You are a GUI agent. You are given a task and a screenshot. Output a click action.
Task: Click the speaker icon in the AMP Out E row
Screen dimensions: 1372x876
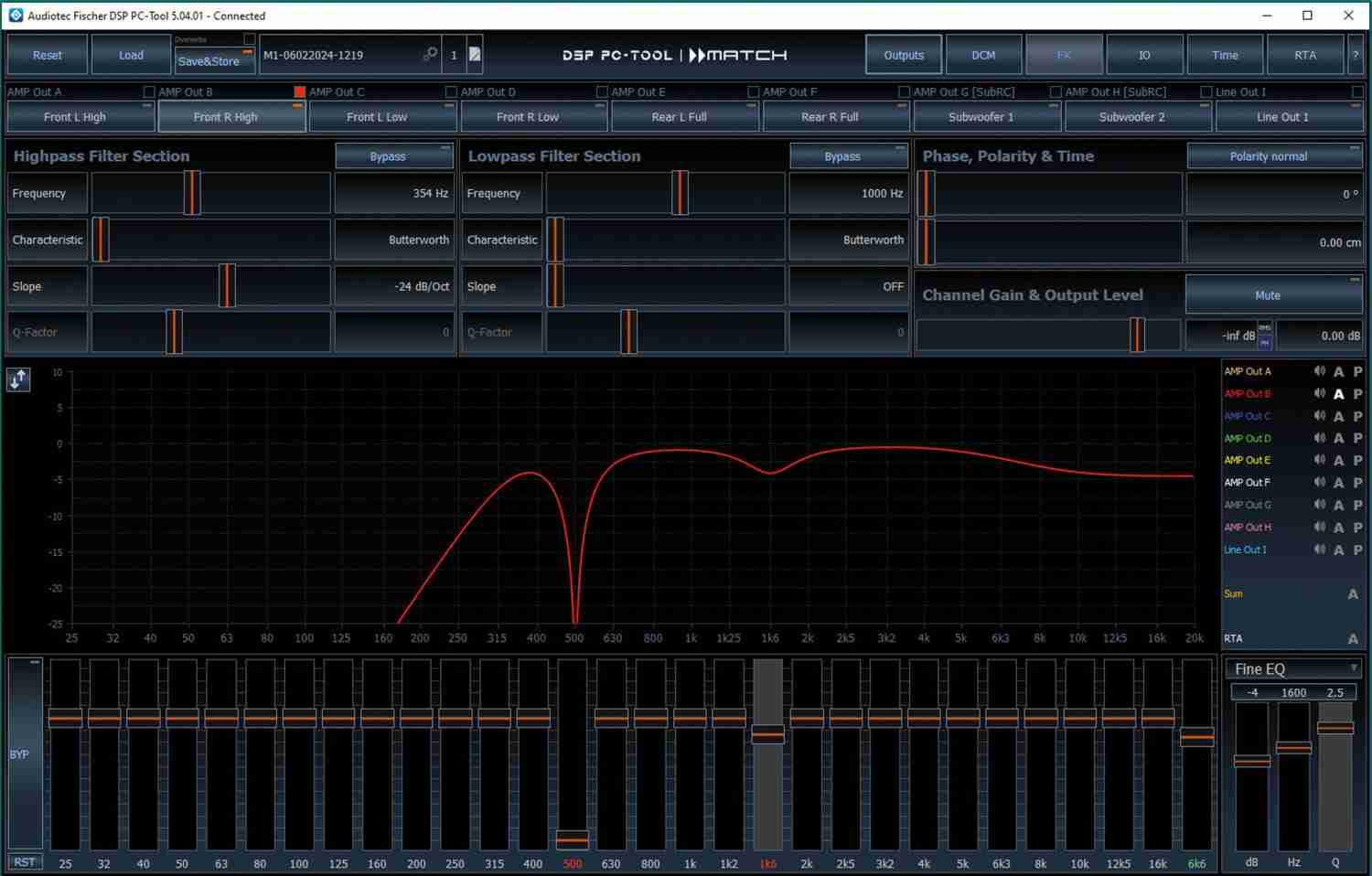(x=1320, y=460)
